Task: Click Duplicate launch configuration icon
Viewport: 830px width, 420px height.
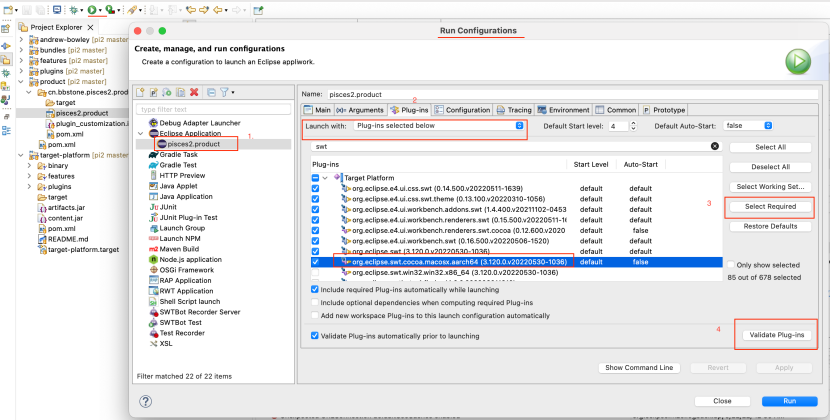Action: tap(180, 92)
